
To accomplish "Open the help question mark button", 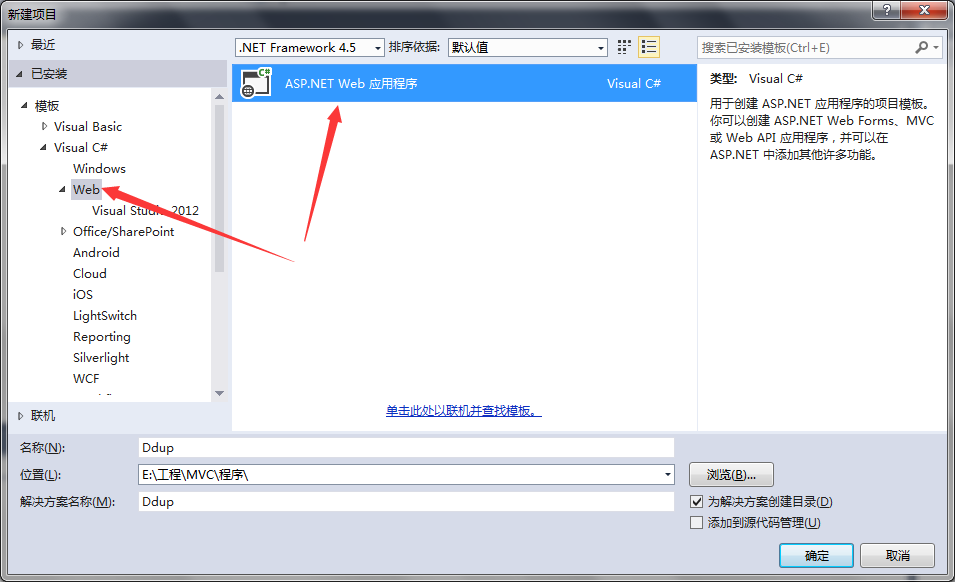I will tap(886, 10).
